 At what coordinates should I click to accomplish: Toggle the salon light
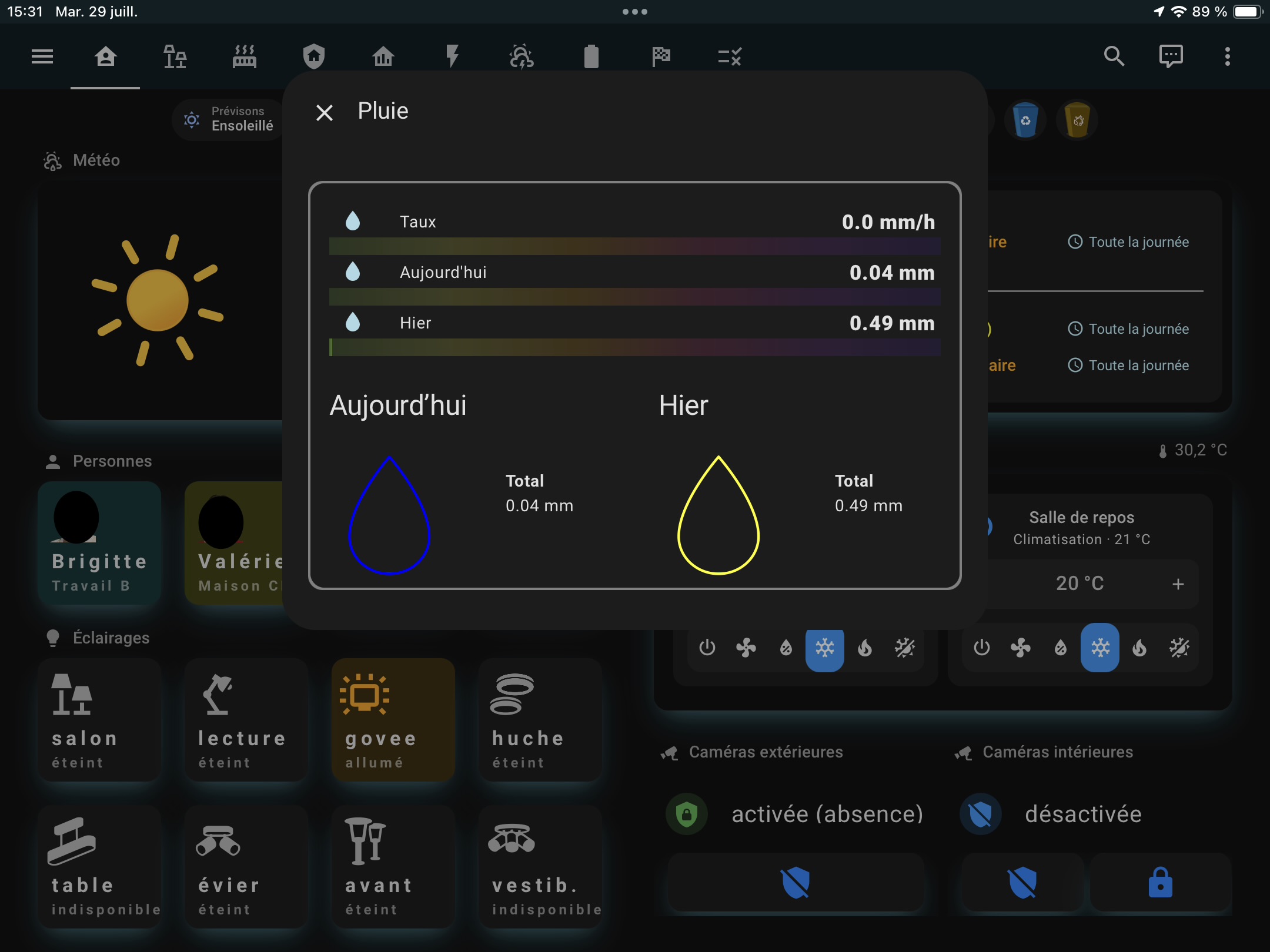[x=99, y=719]
